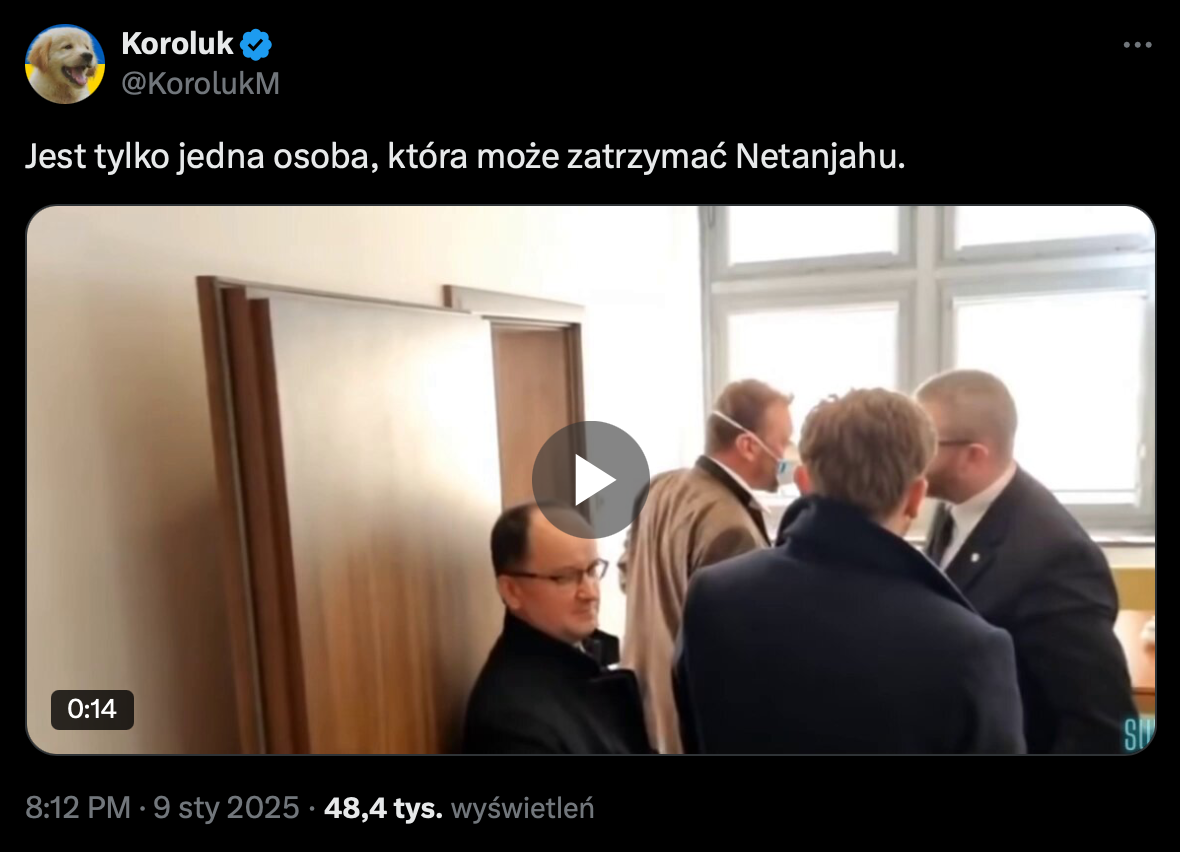Play the video with the center play button
The image size is (1180, 852).
click(x=591, y=479)
